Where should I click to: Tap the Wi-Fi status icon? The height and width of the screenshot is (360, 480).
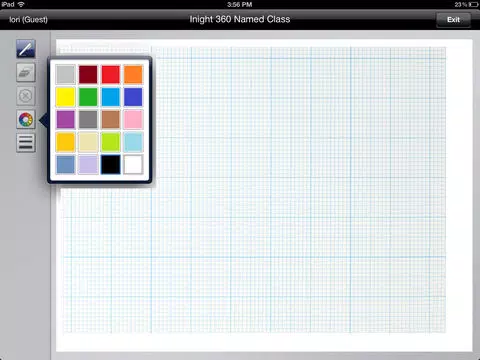[x=21, y=4]
